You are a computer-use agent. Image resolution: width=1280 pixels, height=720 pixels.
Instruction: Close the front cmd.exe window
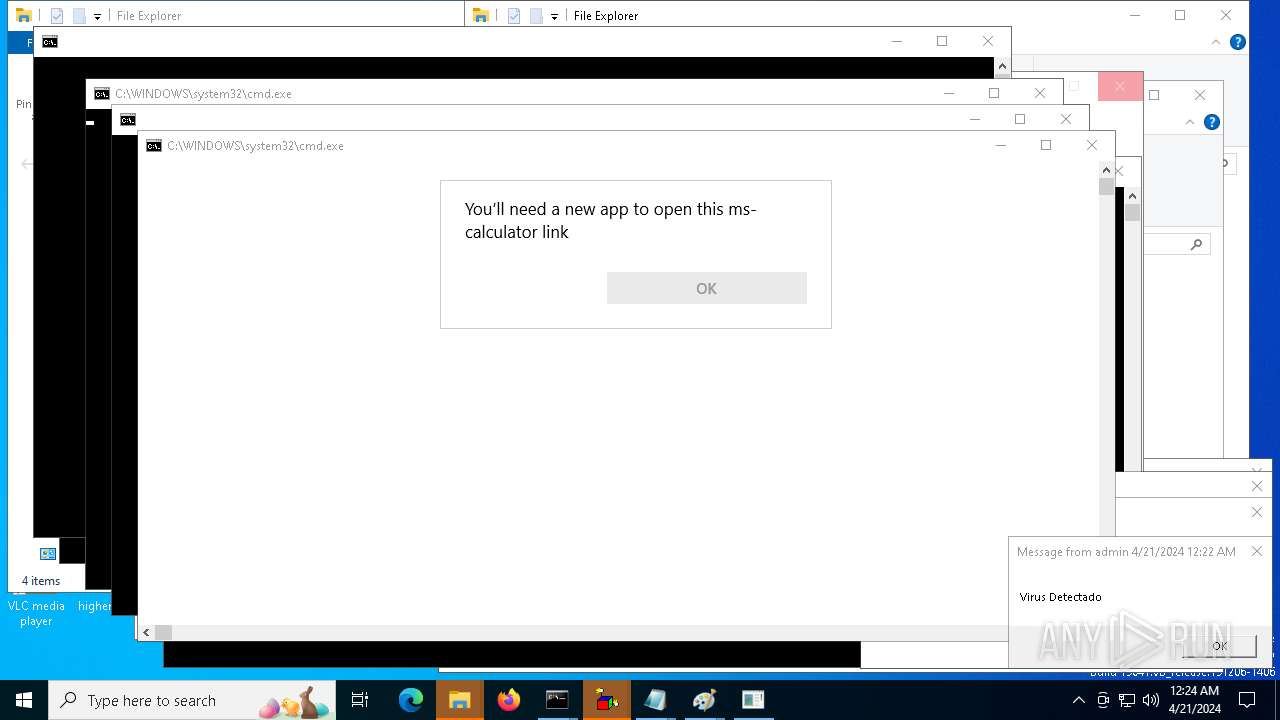(x=1092, y=145)
